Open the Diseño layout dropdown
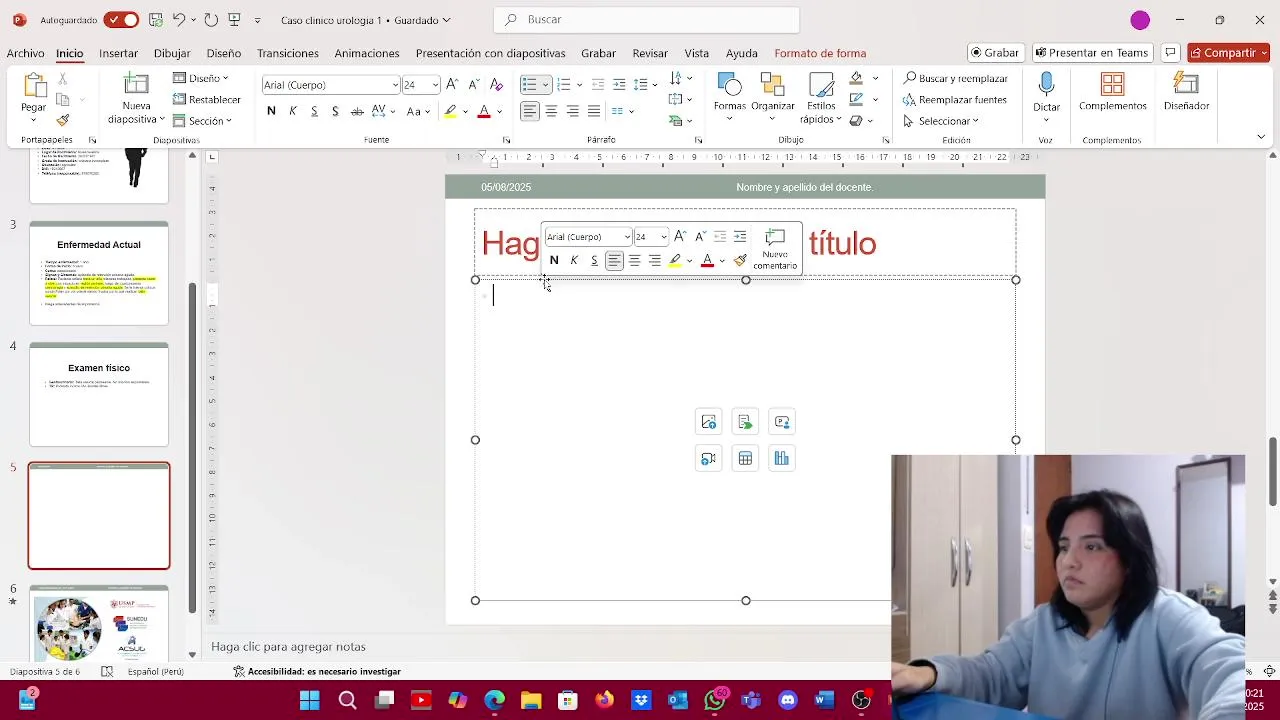The height and width of the screenshot is (720, 1280). pyautogui.click(x=201, y=78)
